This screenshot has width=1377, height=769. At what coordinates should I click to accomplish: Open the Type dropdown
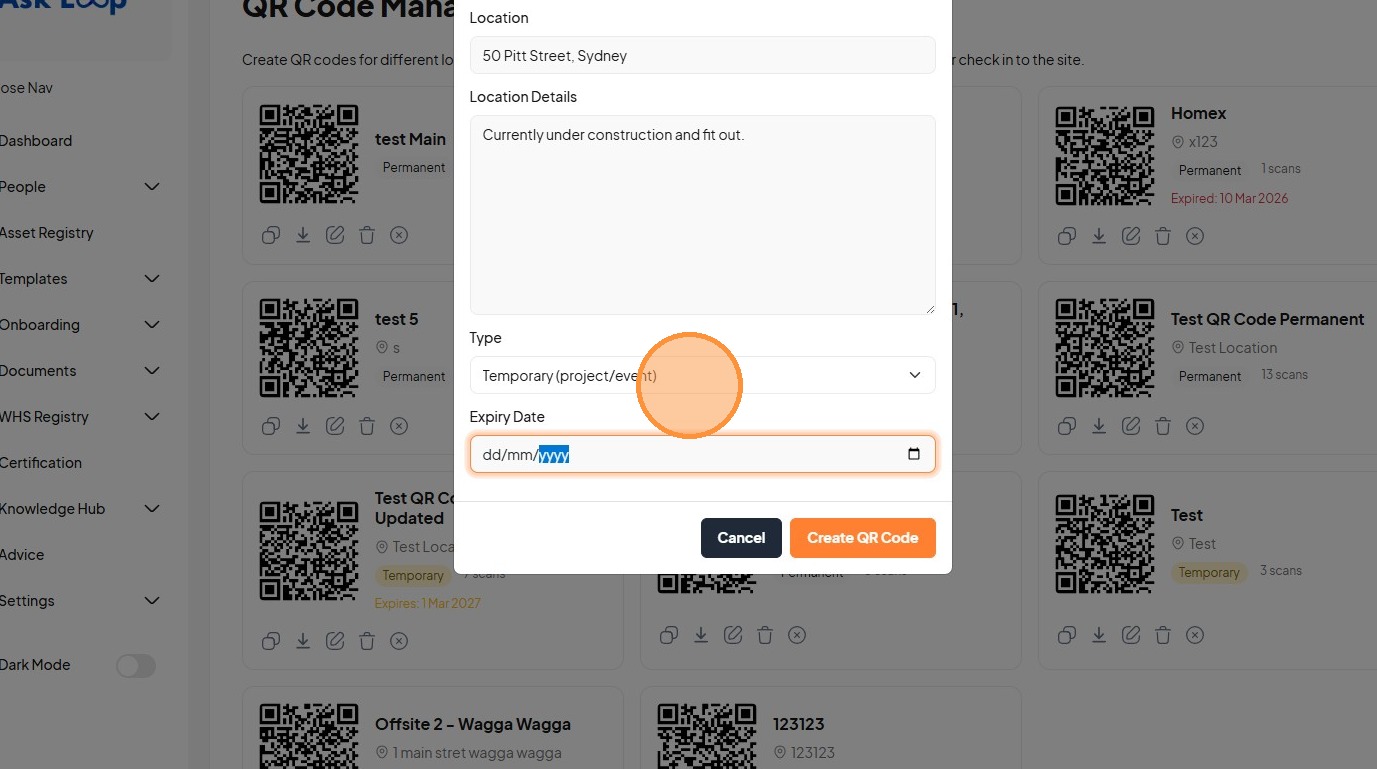coord(702,375)
